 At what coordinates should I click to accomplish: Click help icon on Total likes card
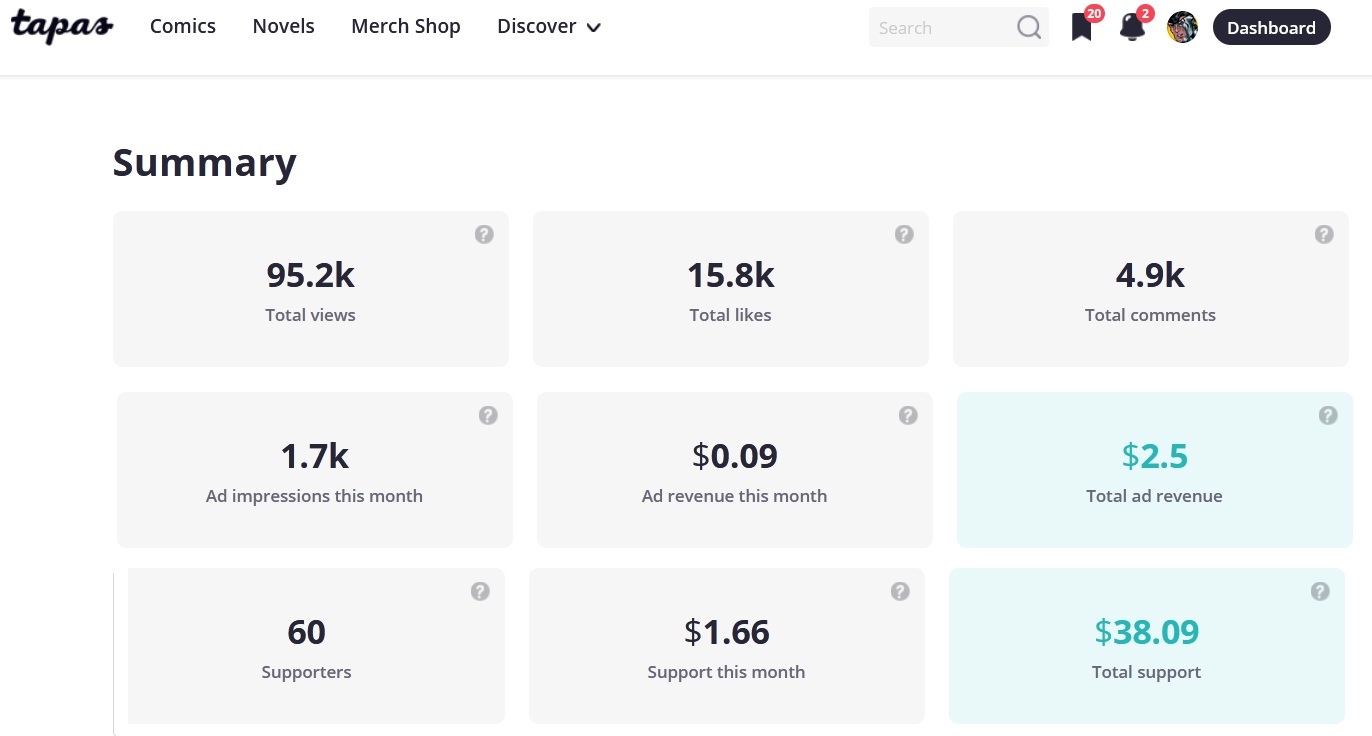coord(904,235)
